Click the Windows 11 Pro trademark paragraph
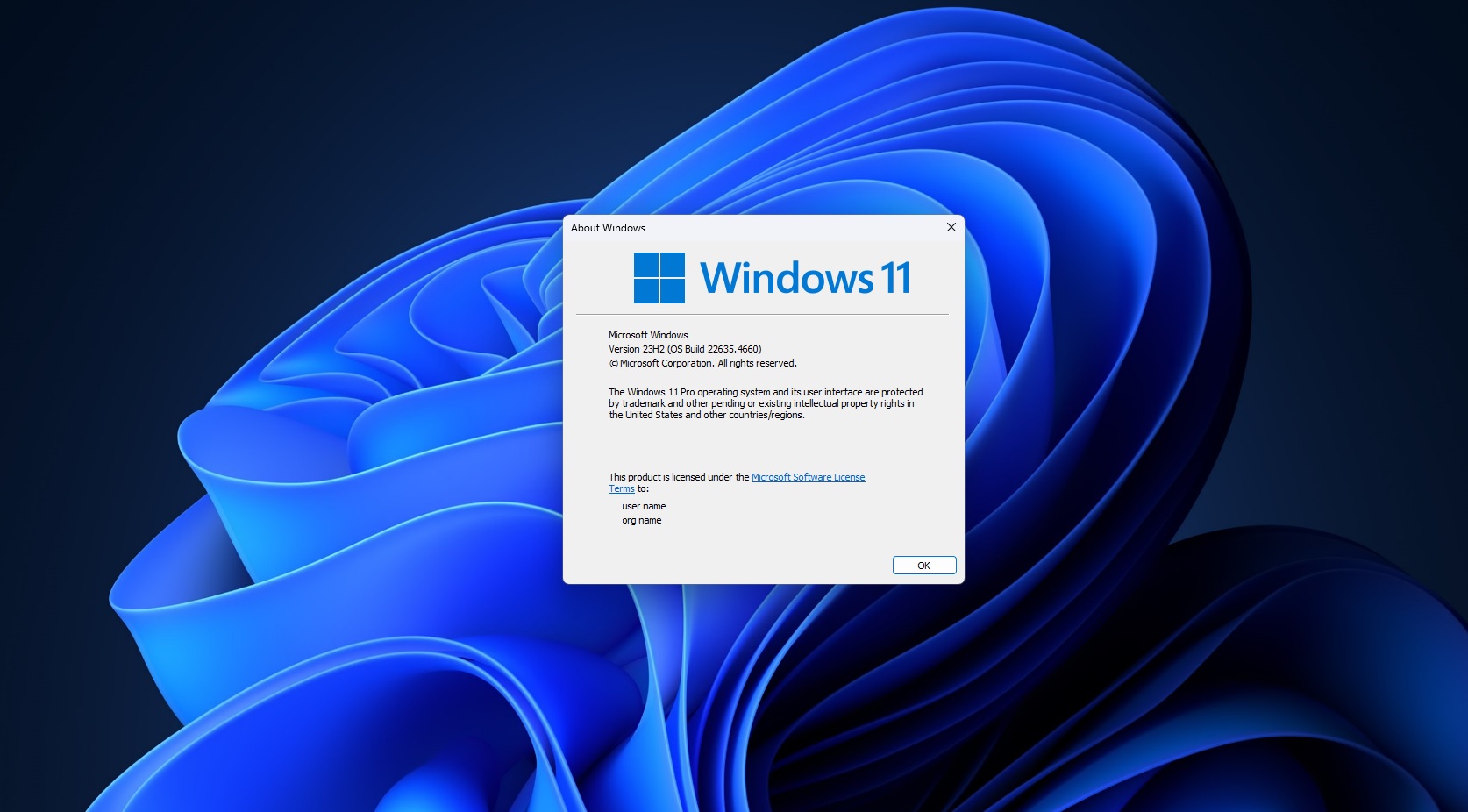 click(x=766, y=403)
